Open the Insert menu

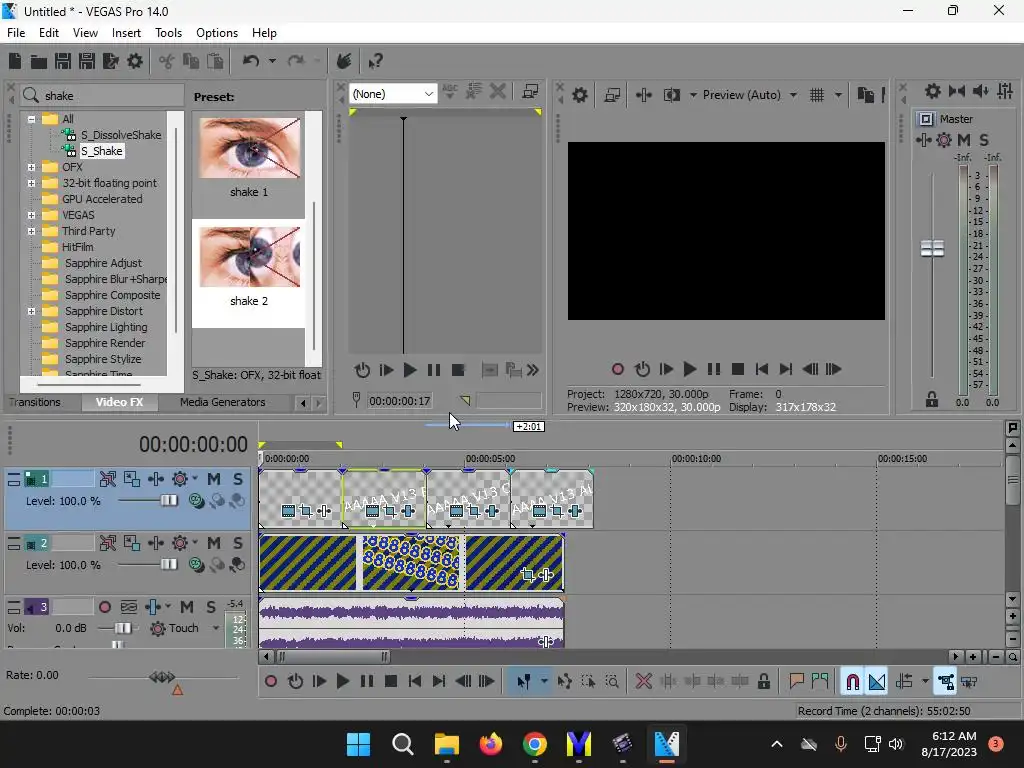[126, 33]
